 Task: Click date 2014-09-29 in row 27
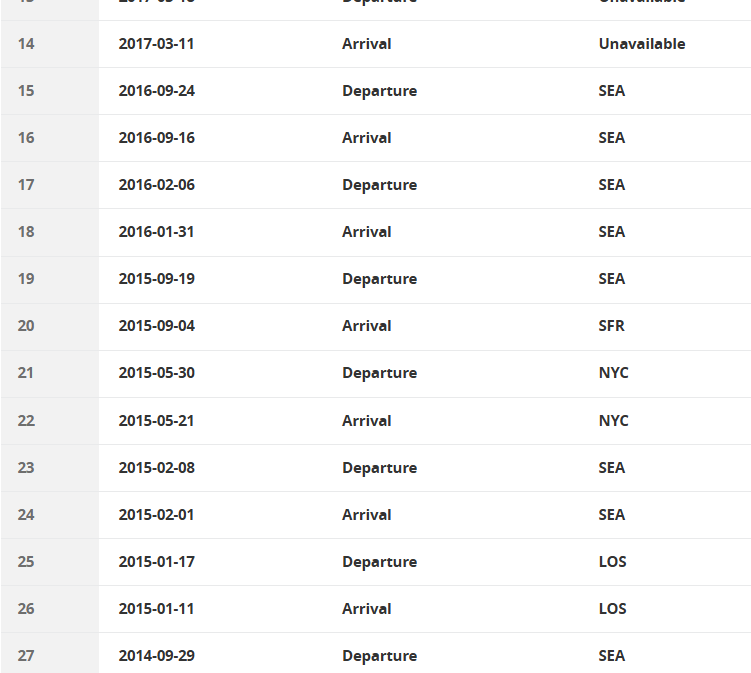pos(157,655)
